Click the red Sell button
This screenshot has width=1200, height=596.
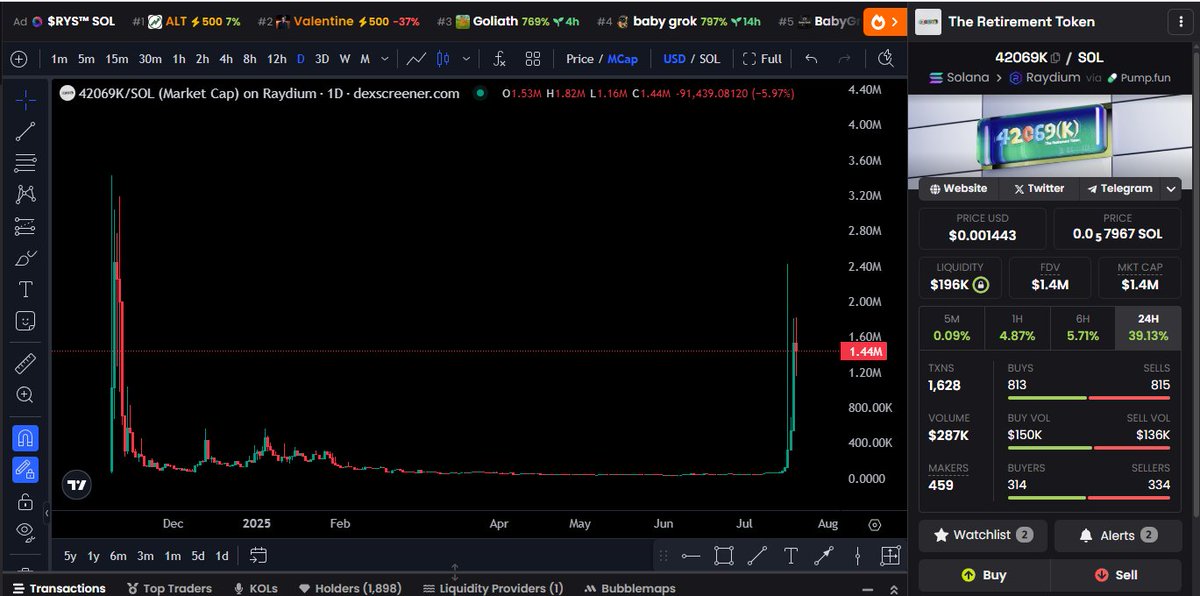[x=1116, y=575]
